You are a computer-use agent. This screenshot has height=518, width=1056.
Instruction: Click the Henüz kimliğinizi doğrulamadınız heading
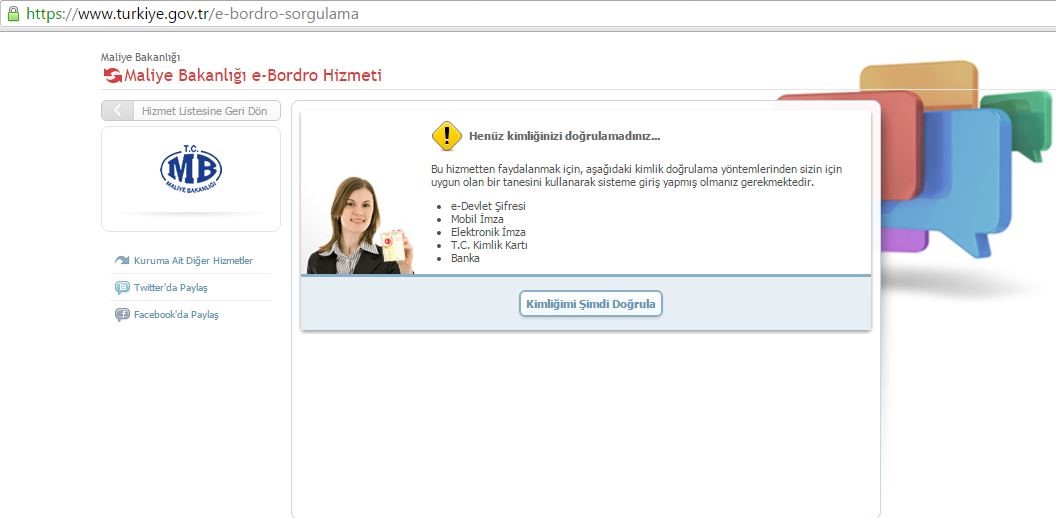tap(564, 136)
